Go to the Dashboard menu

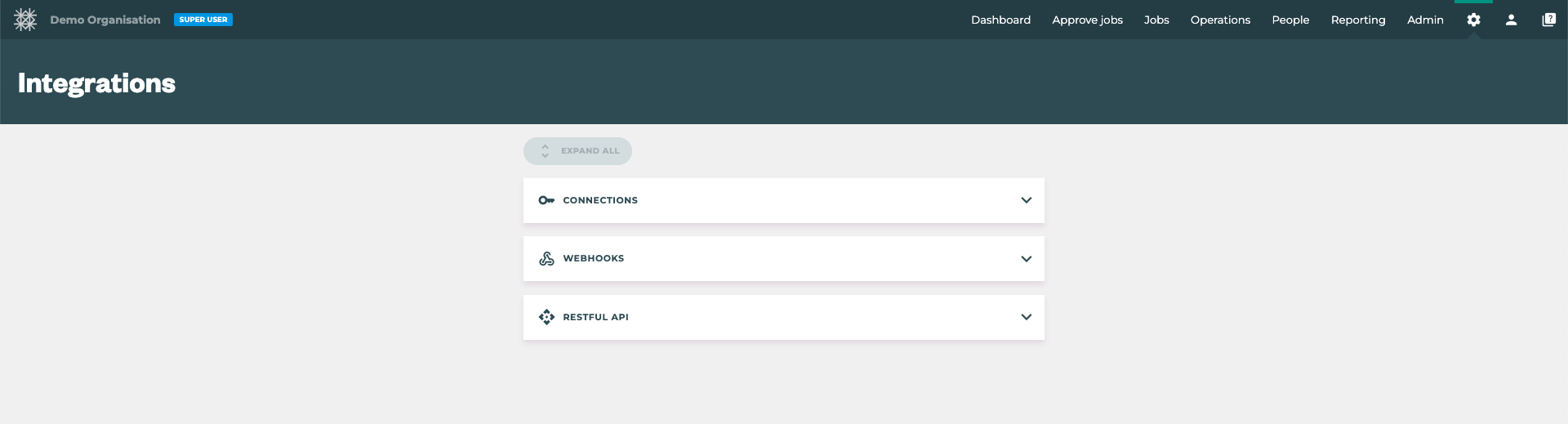[x=1000, y=20]
